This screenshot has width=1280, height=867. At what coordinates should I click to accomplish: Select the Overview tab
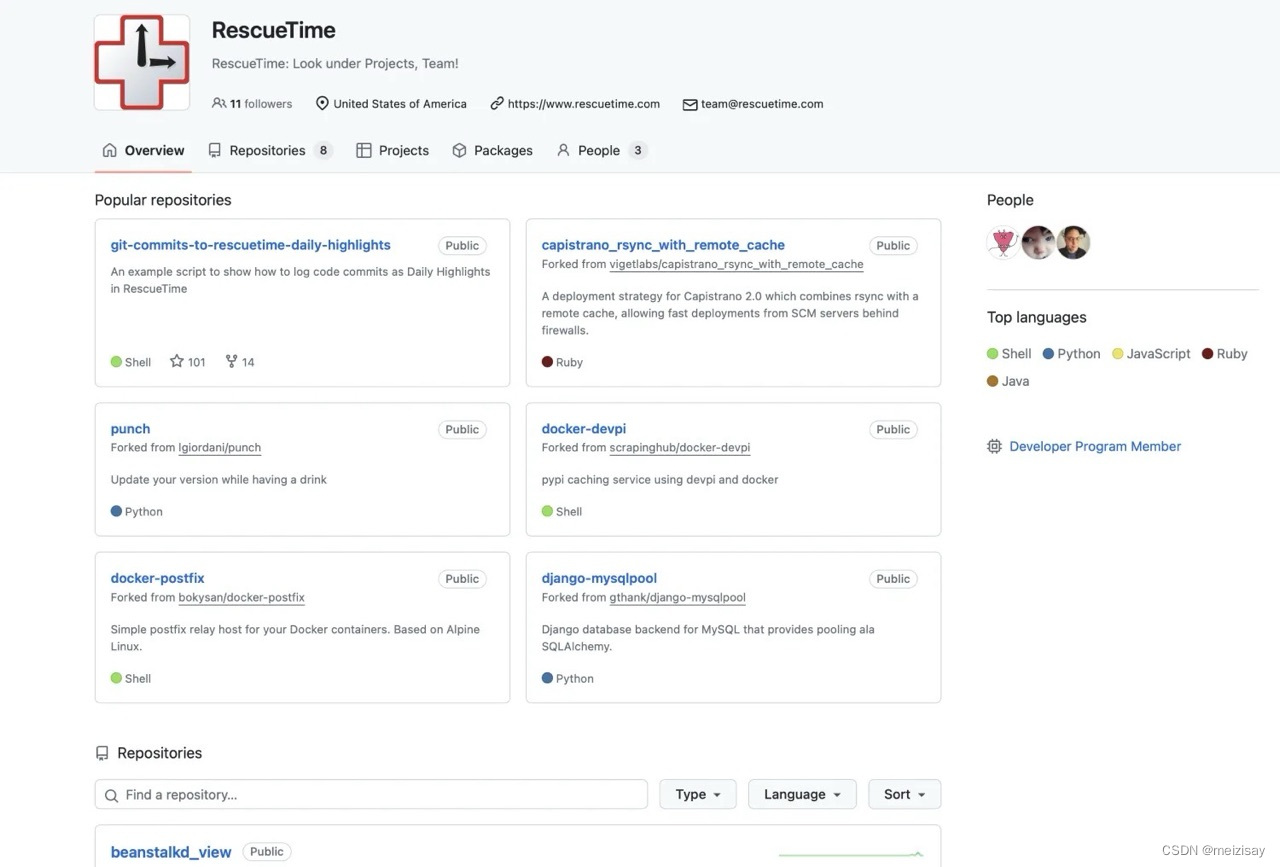(x=143, y=150)
